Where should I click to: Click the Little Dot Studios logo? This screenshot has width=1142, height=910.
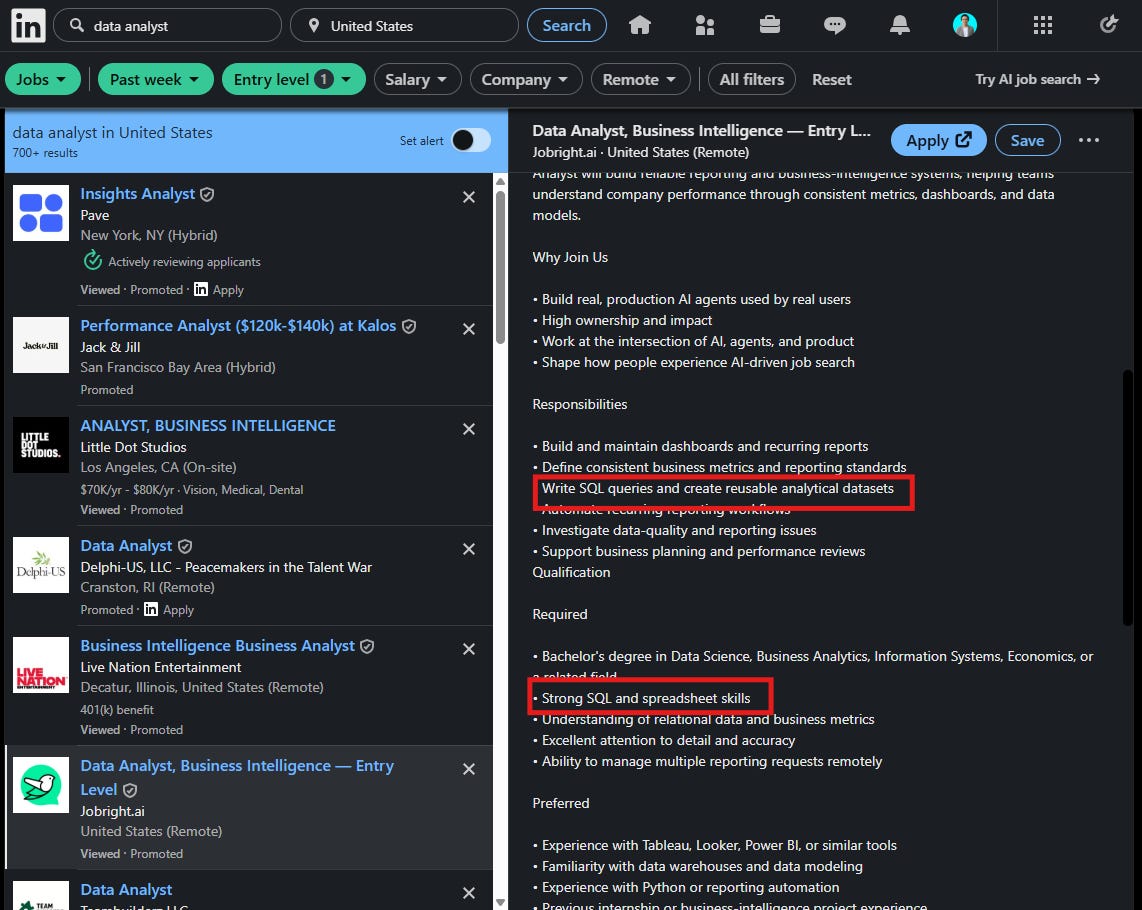coord(41,445)
